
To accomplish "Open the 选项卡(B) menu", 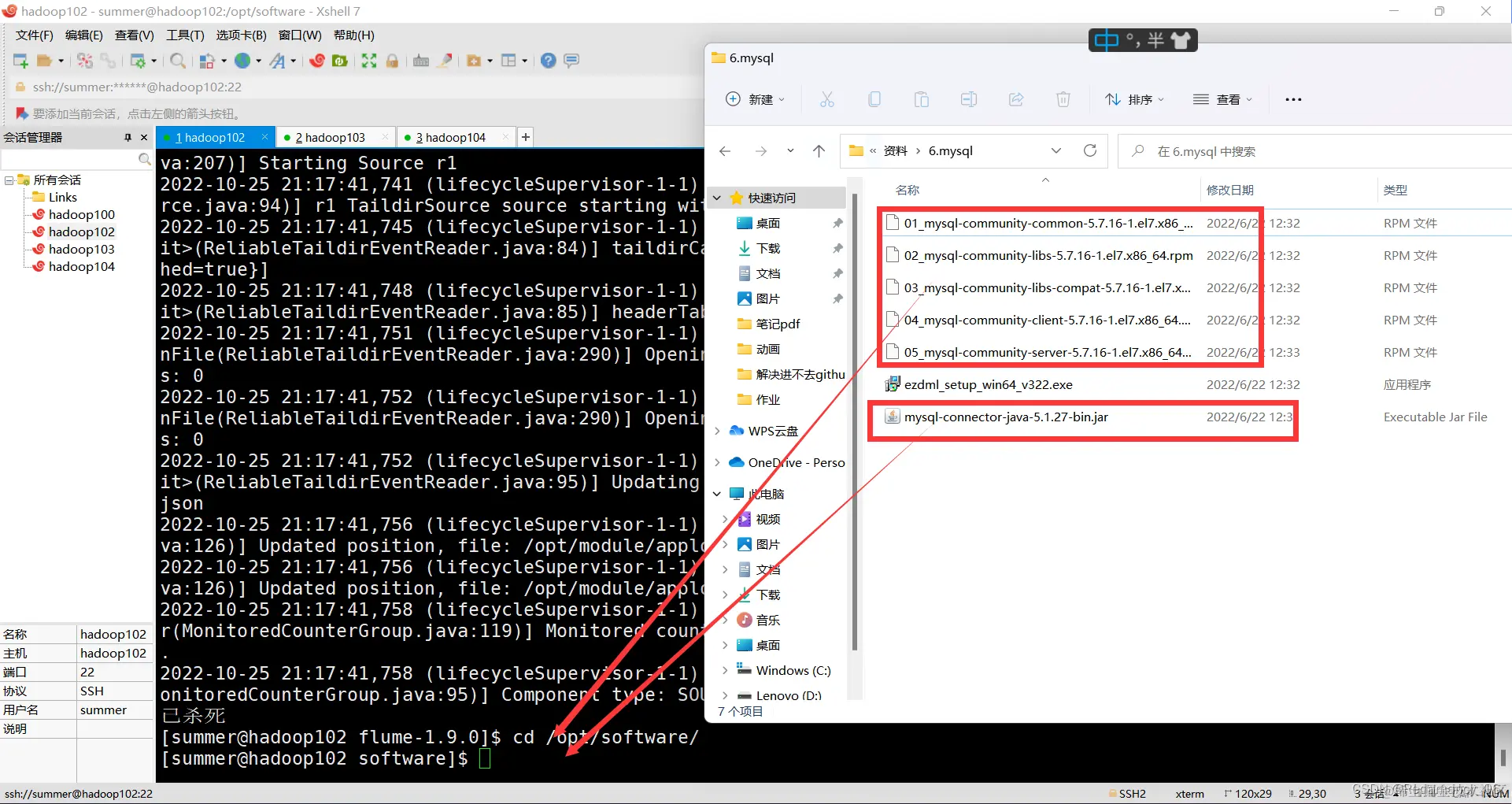I will coord(241,35).
